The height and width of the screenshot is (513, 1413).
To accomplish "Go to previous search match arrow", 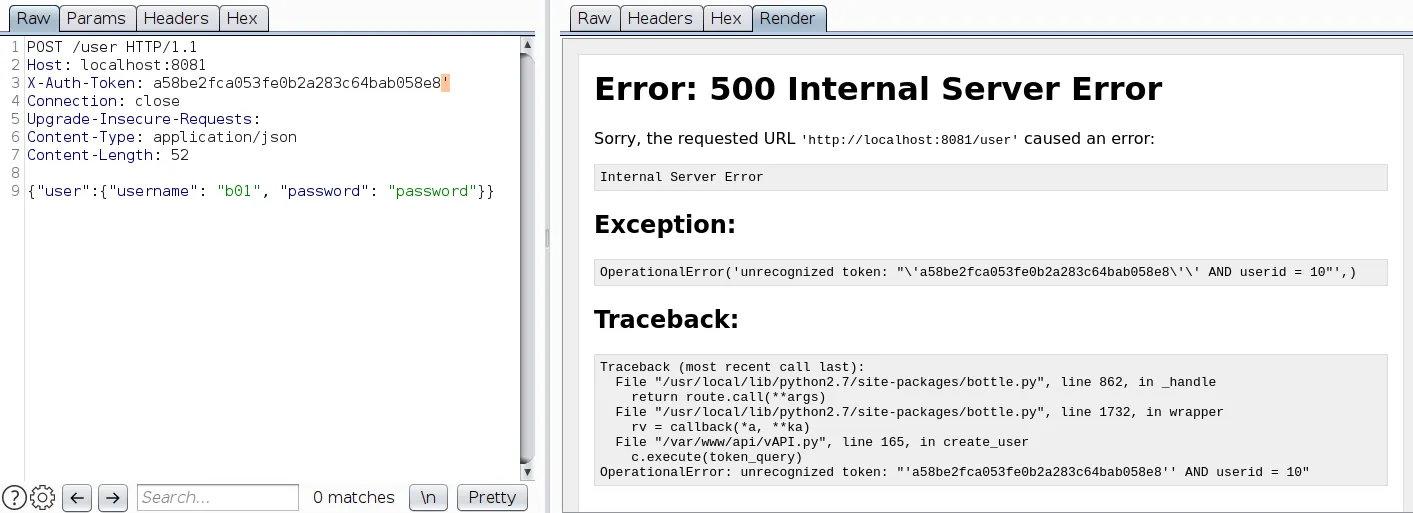I will pyautogui.click(x=77, y=497).
